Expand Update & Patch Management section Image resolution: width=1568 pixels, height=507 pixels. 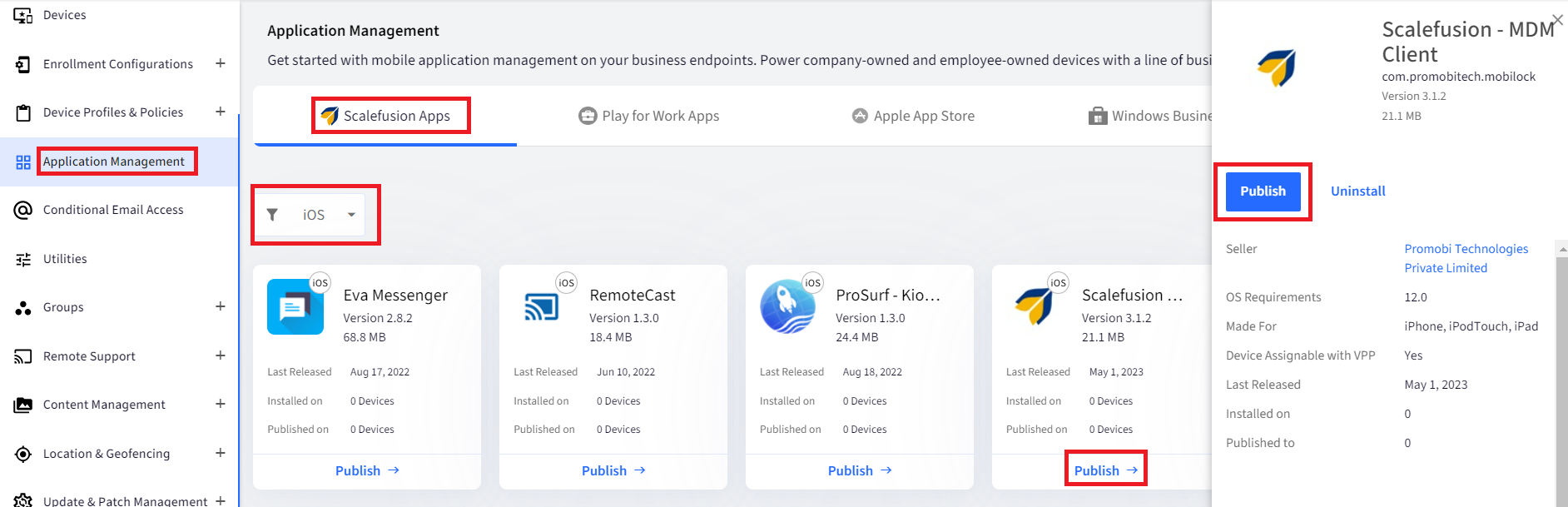tap(221, 500)
